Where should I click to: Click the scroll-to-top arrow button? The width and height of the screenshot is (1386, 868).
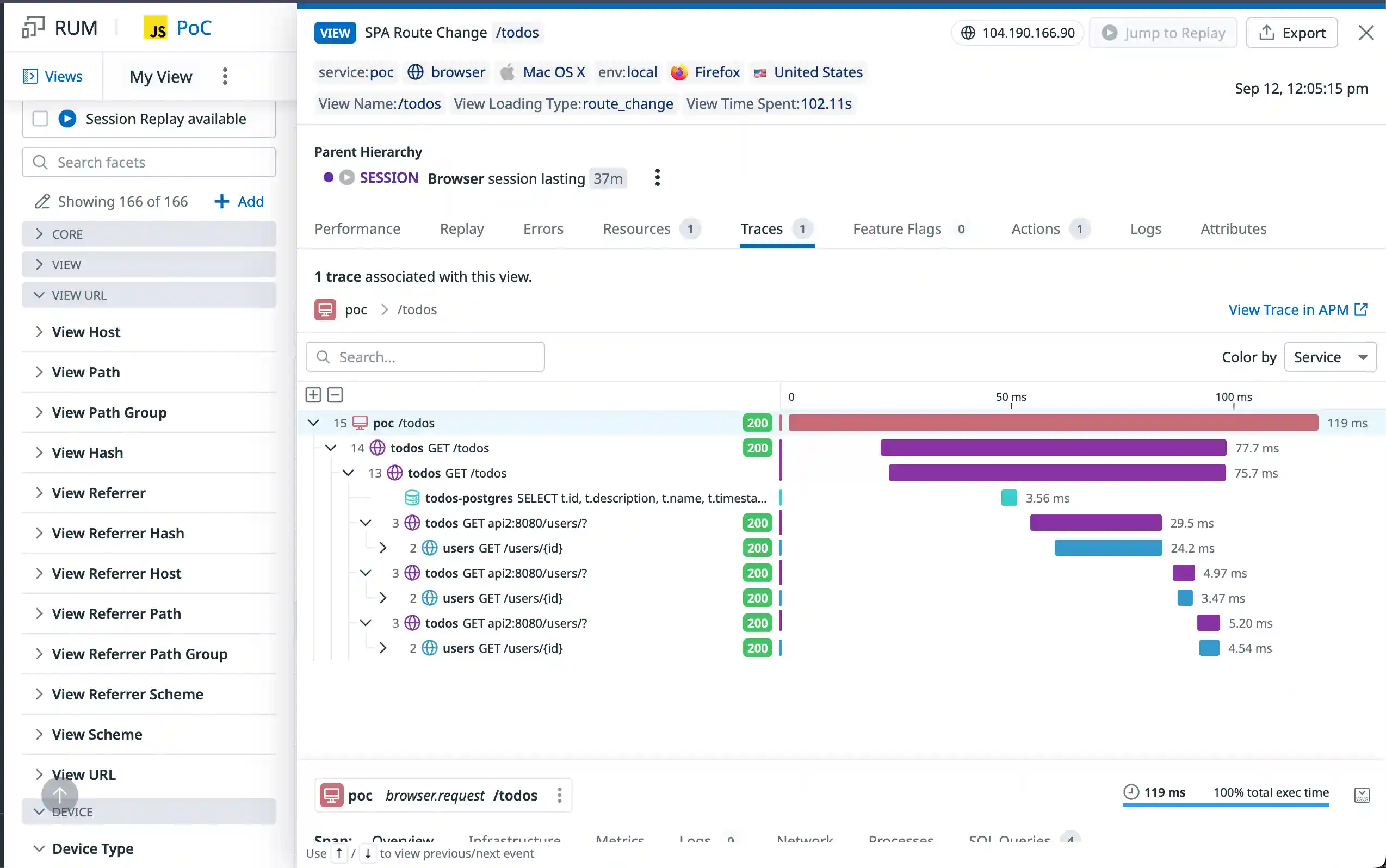60,795
